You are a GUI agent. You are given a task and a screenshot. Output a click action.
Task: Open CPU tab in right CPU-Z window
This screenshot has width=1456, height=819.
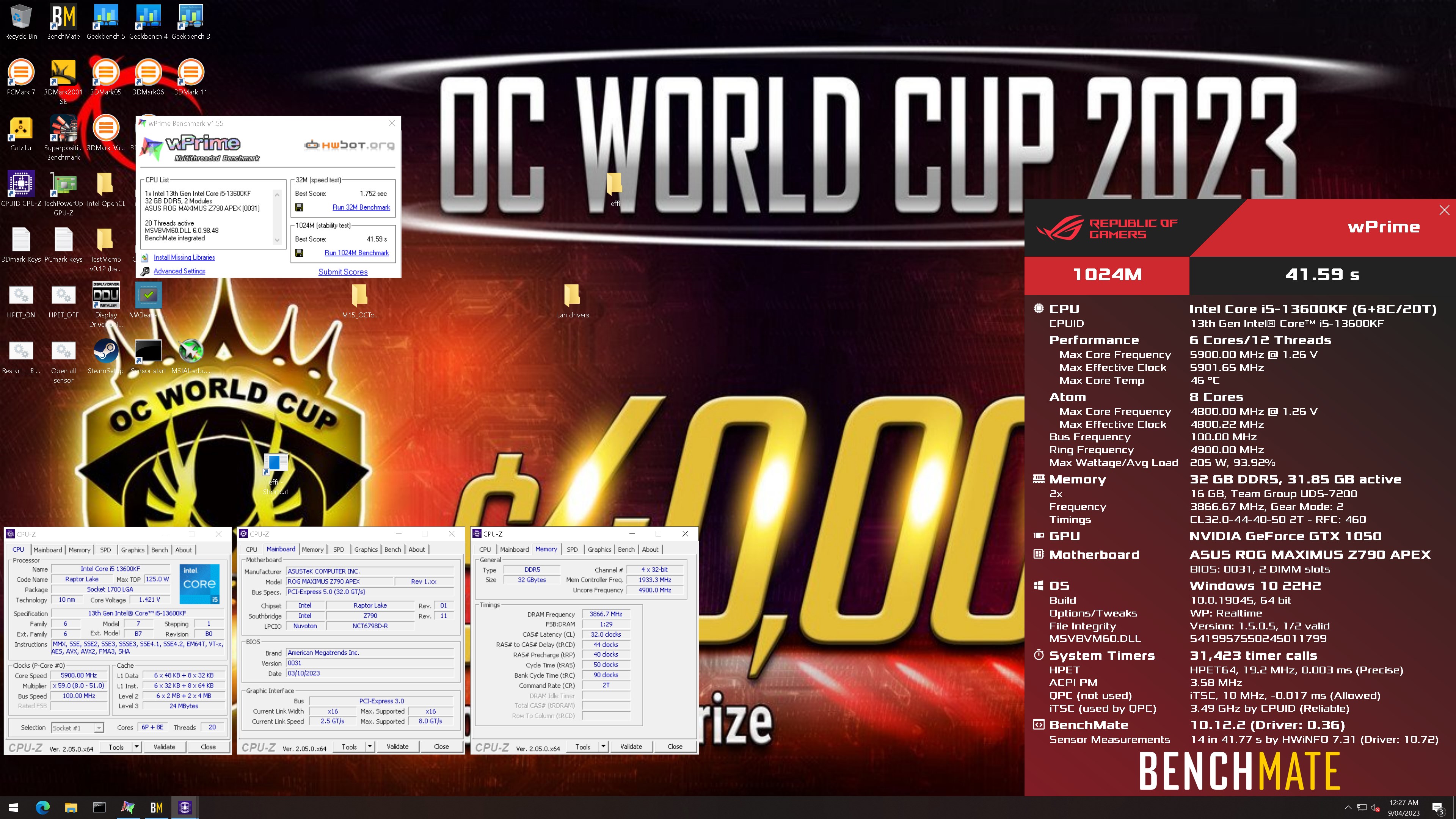point(485,549)
